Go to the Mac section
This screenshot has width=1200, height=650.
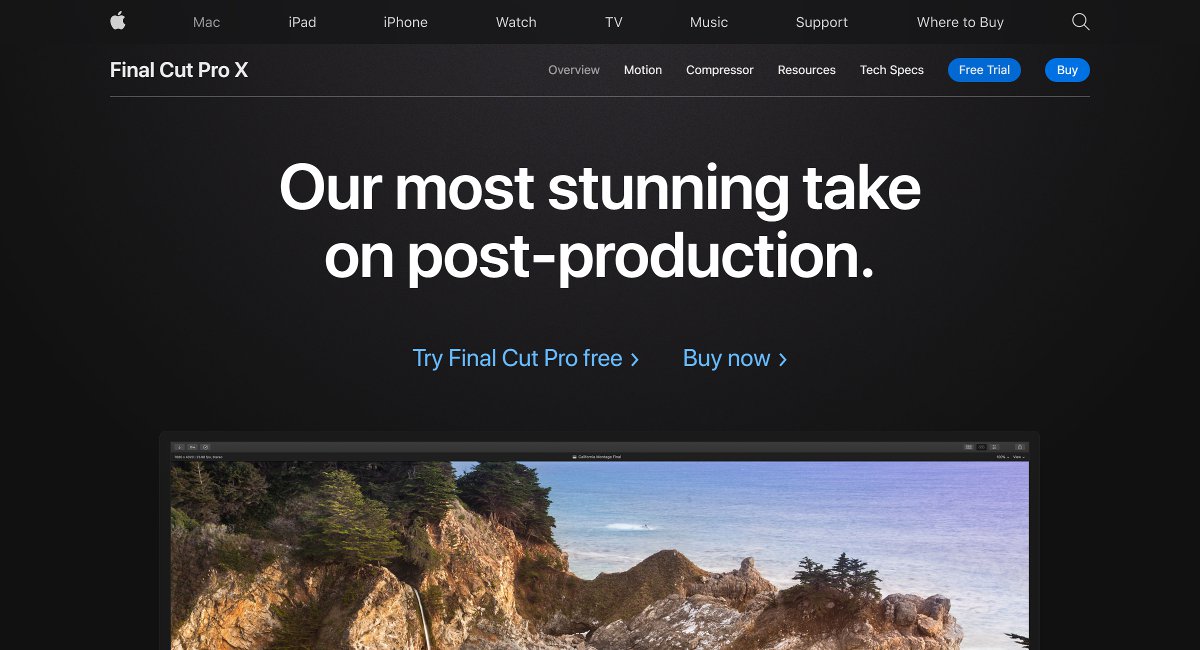(206, 22)
